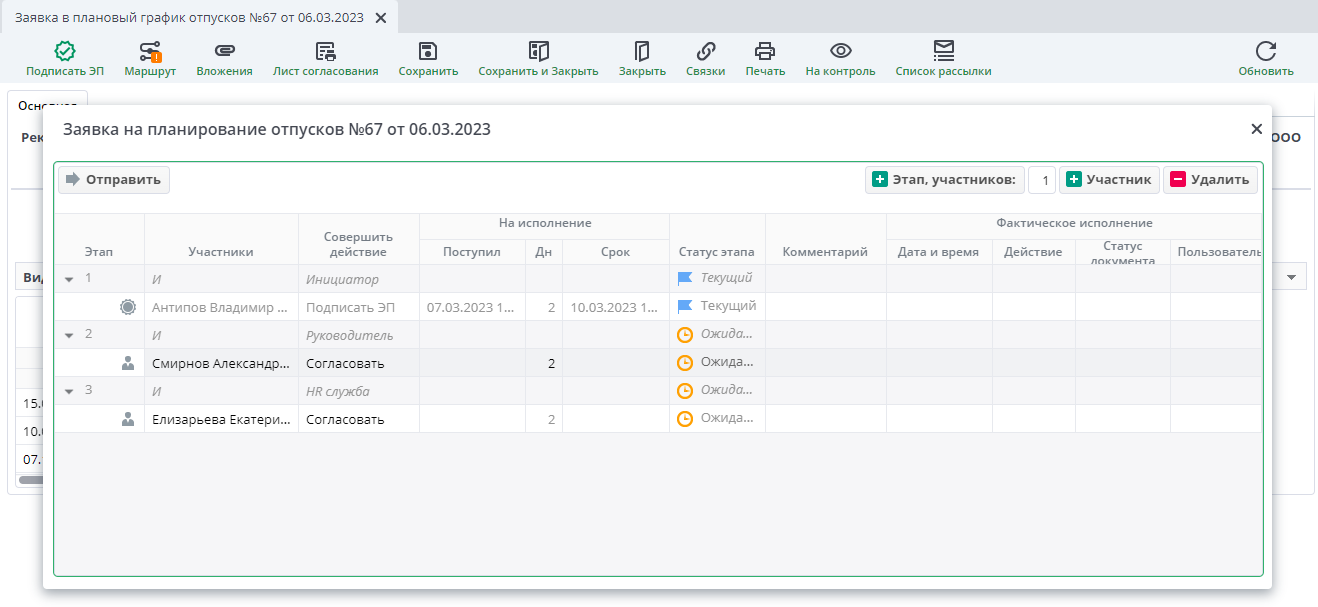The image size is (1318, 607).
Task: Close the Заявка №67 document tab
Action: pos(380,18)
